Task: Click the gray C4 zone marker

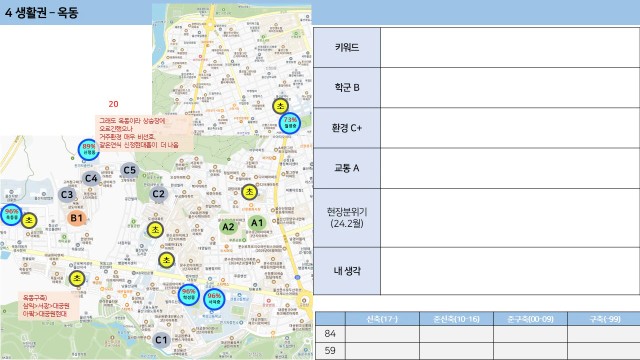Action: pyautogui.click(x=91, y=178)
